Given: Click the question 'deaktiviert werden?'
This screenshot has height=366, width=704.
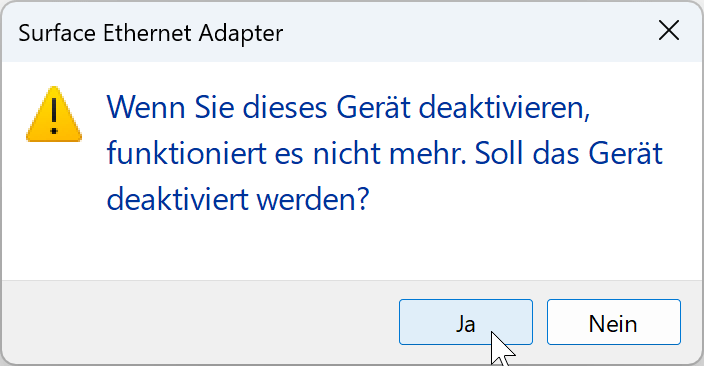Looking at the screenshot, I should click(x=238, y=198).
